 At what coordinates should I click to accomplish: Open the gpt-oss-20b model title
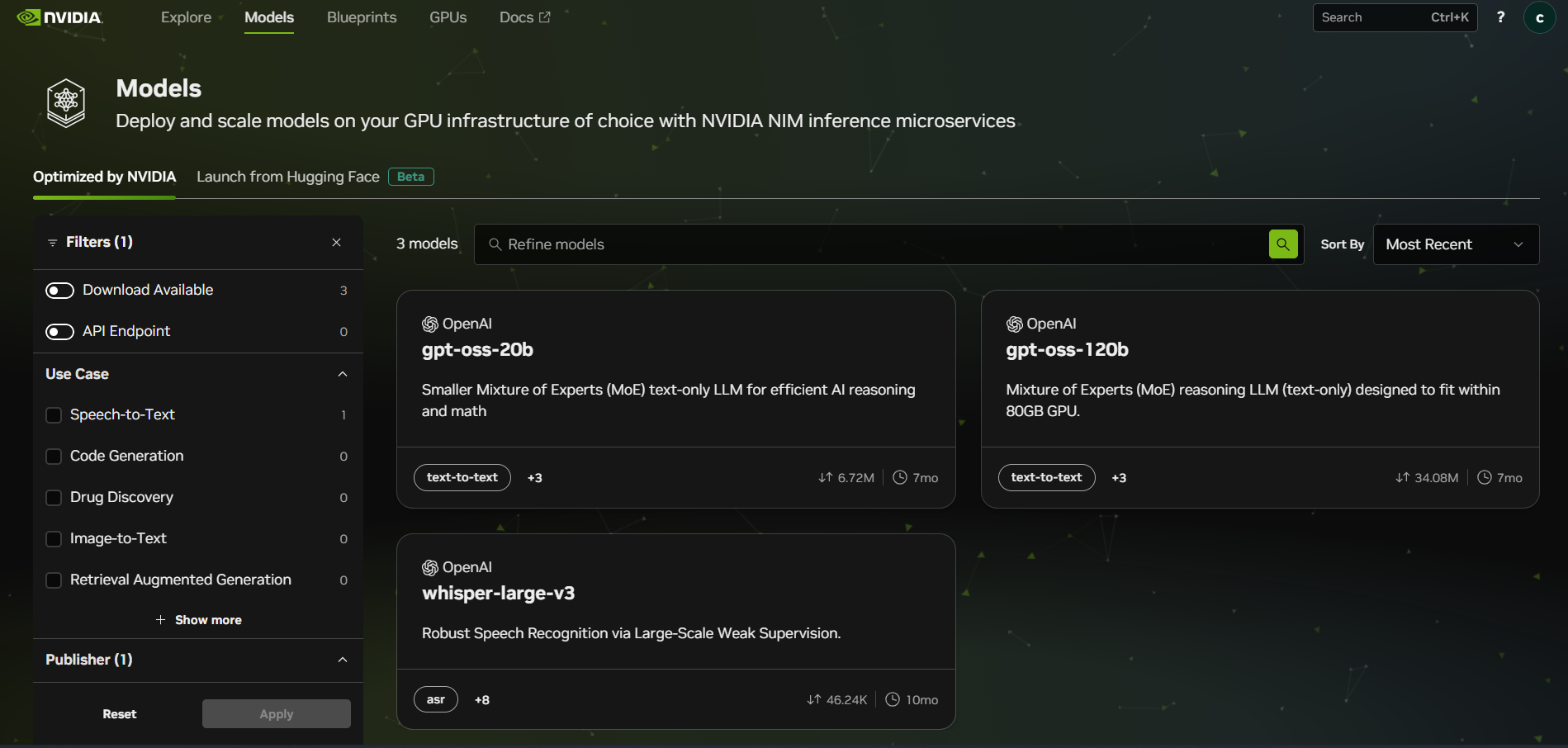477,349
